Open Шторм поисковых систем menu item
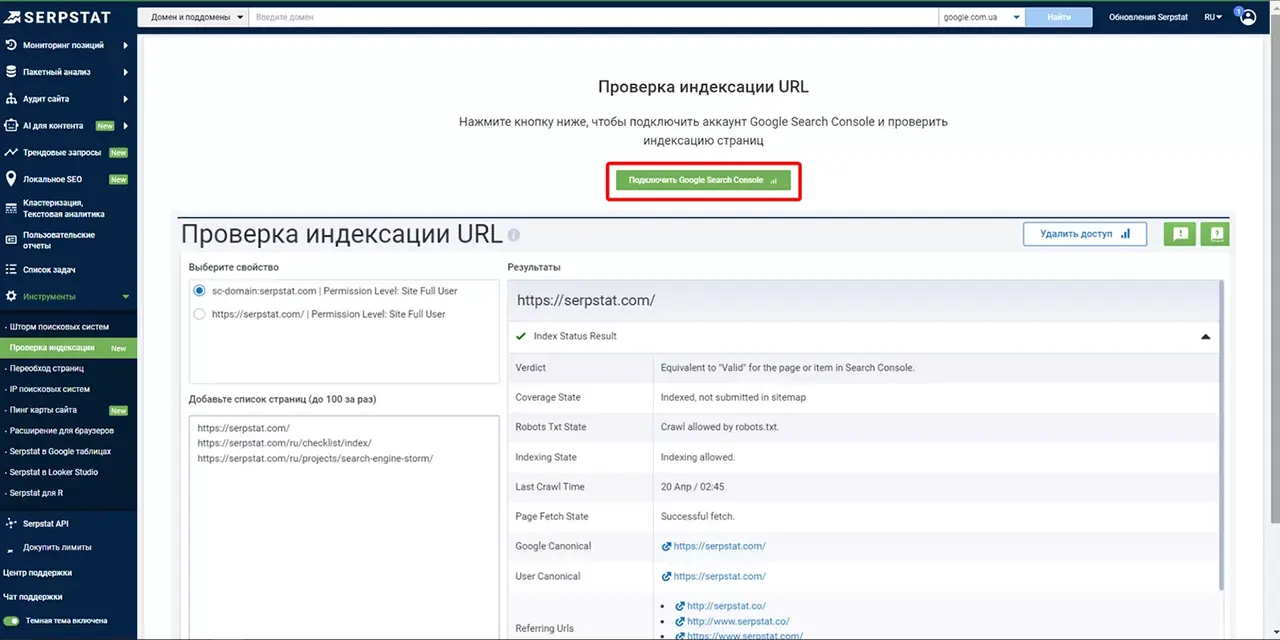The height and width of the screenshot is (640, 1280). click(x=59, y=327)
